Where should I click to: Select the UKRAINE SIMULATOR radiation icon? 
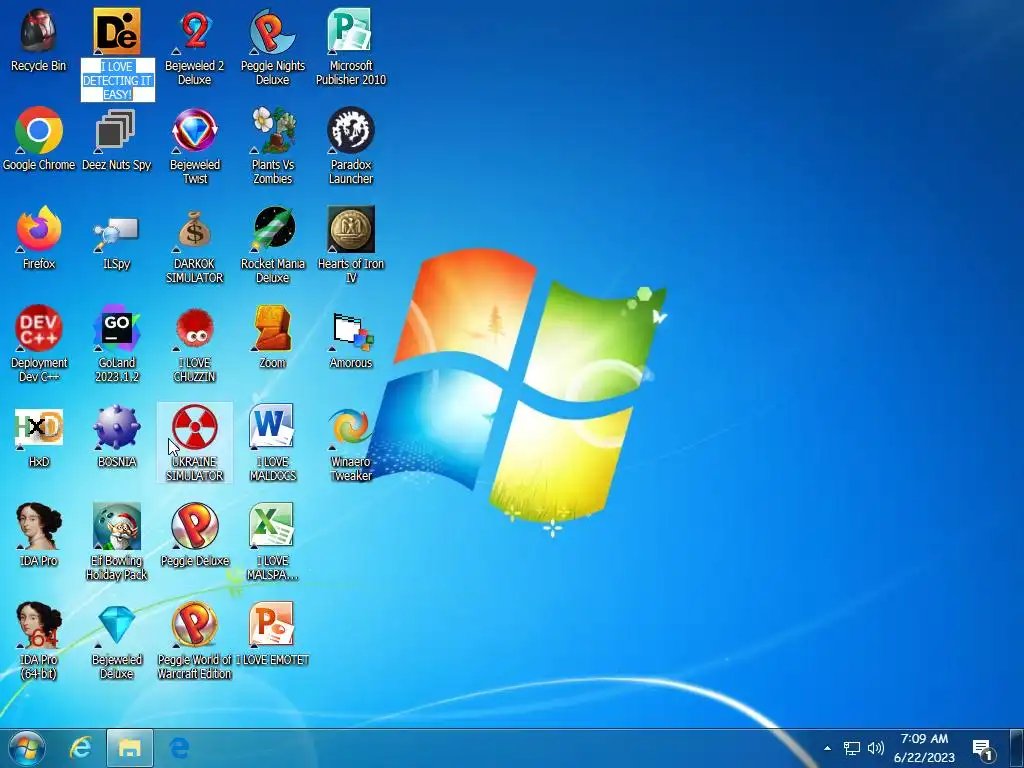coord(195,427)
